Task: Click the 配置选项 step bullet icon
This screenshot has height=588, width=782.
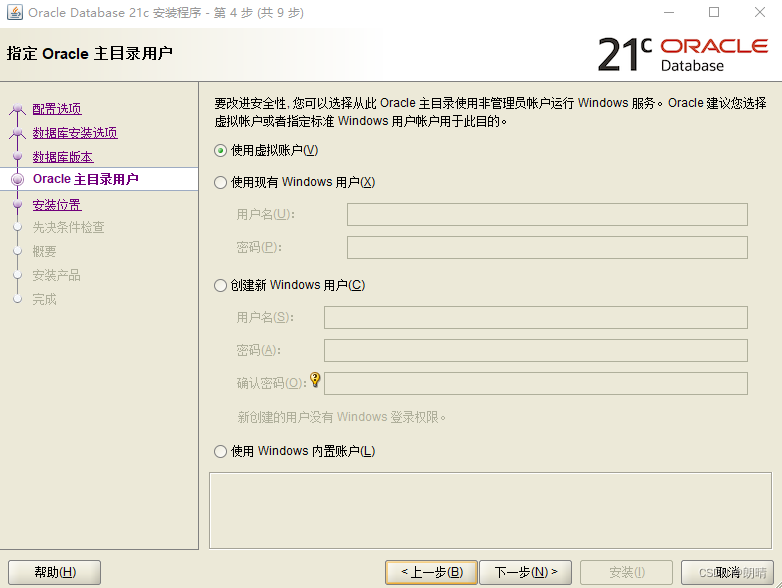Action: 17,108
